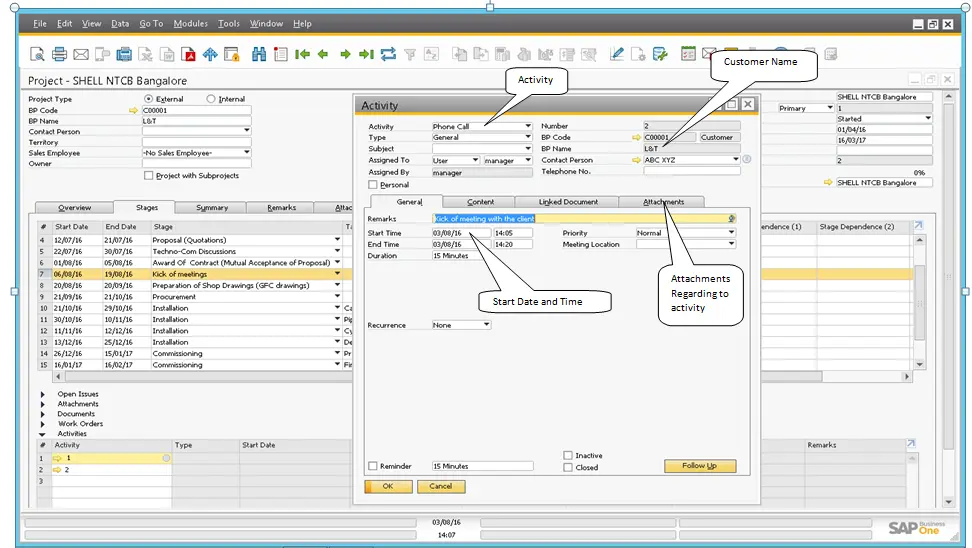
Task: Click the SMS send toolbar icon
Action: [x=102, y=55]
